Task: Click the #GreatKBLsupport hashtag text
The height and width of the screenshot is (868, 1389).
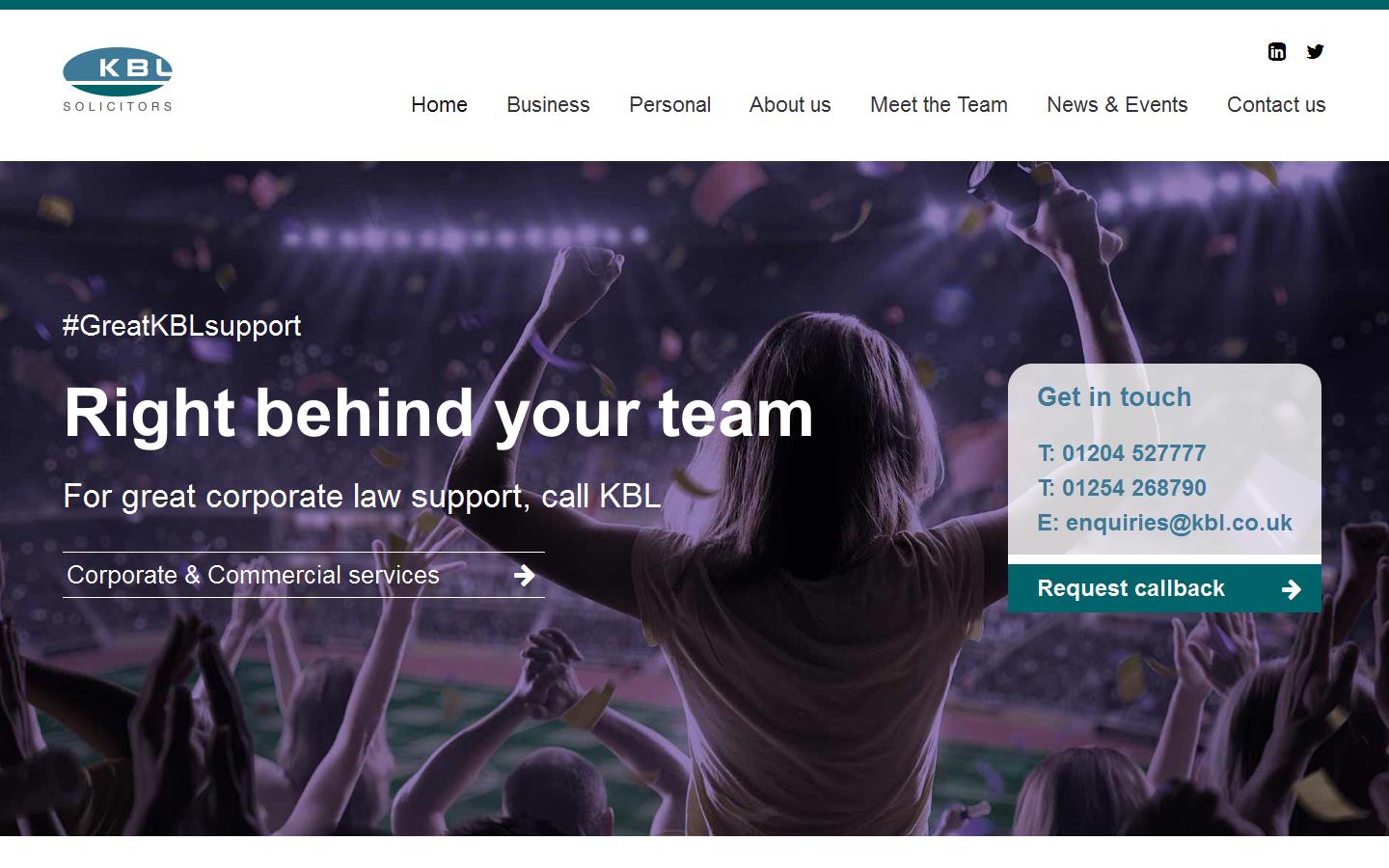Action: point(181,326)
